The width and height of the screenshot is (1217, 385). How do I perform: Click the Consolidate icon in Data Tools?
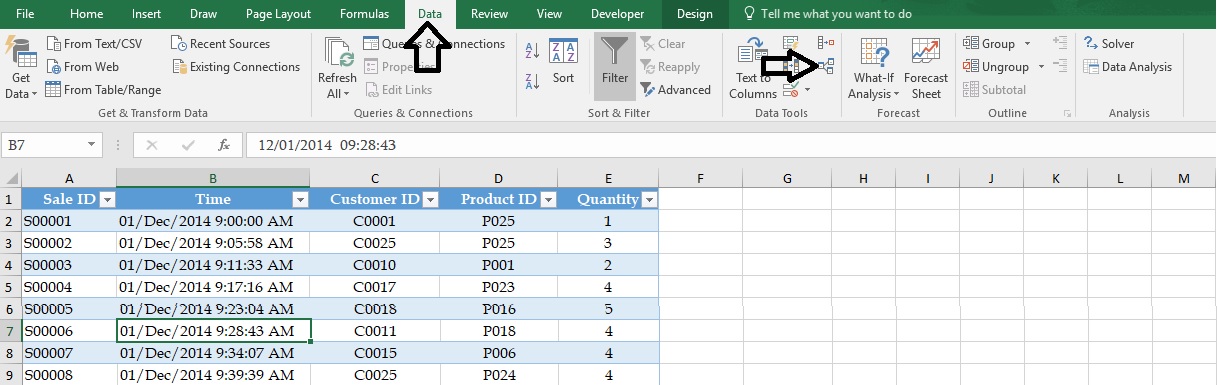tap(825, 44)
